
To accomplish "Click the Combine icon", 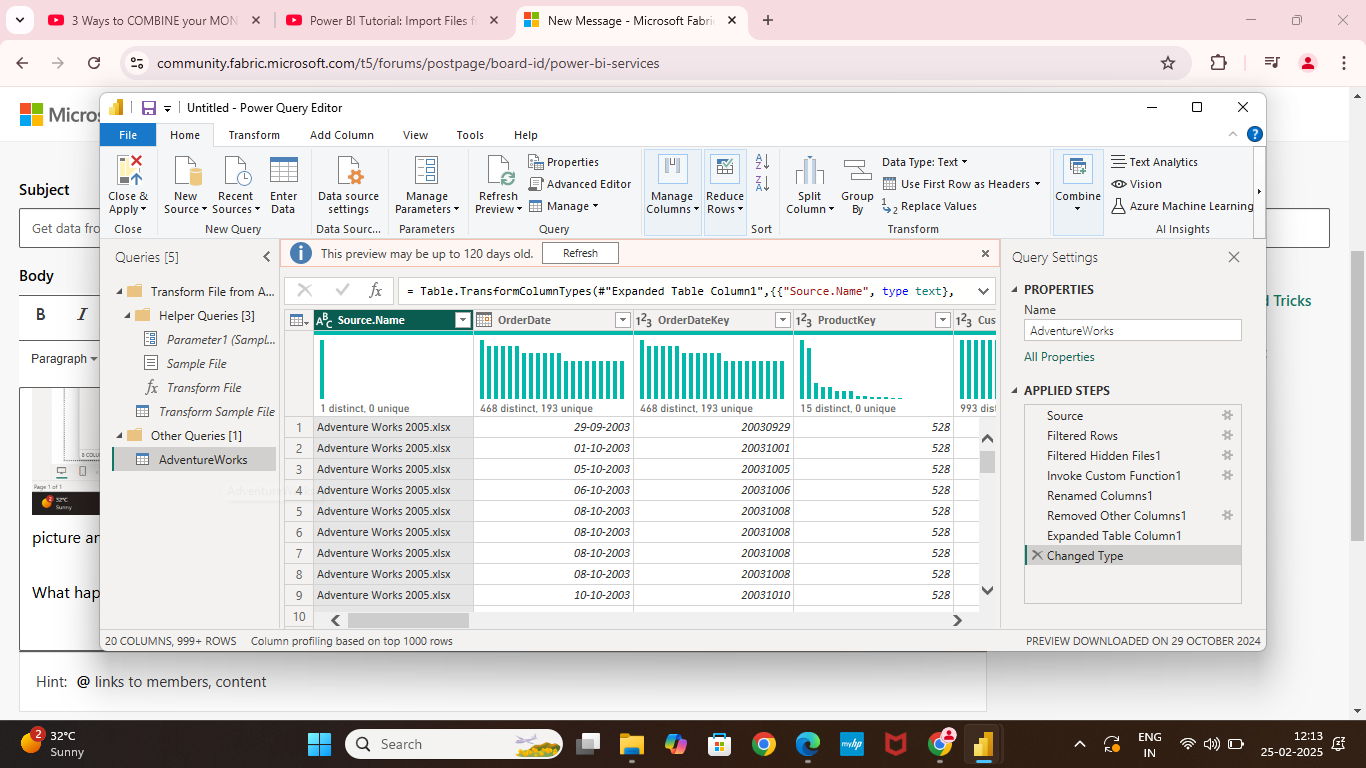I will 1077,169.
